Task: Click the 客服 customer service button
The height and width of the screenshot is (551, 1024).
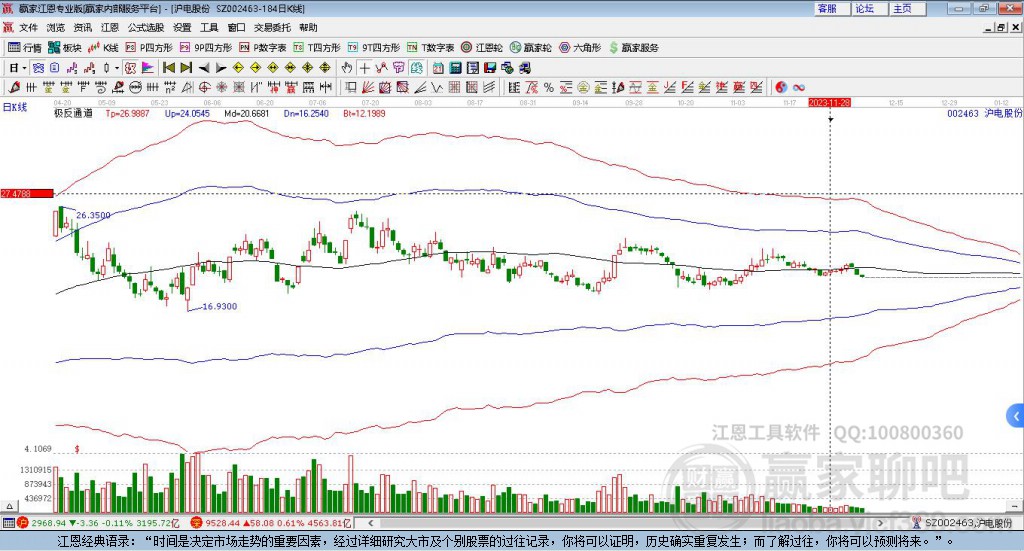Action: (x=831, y=8)
